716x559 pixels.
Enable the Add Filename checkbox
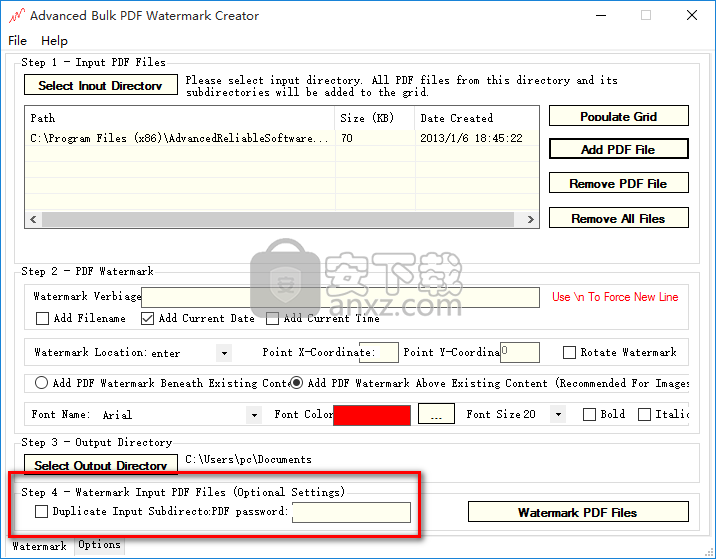pyautogui.click(x=42, y=318)
